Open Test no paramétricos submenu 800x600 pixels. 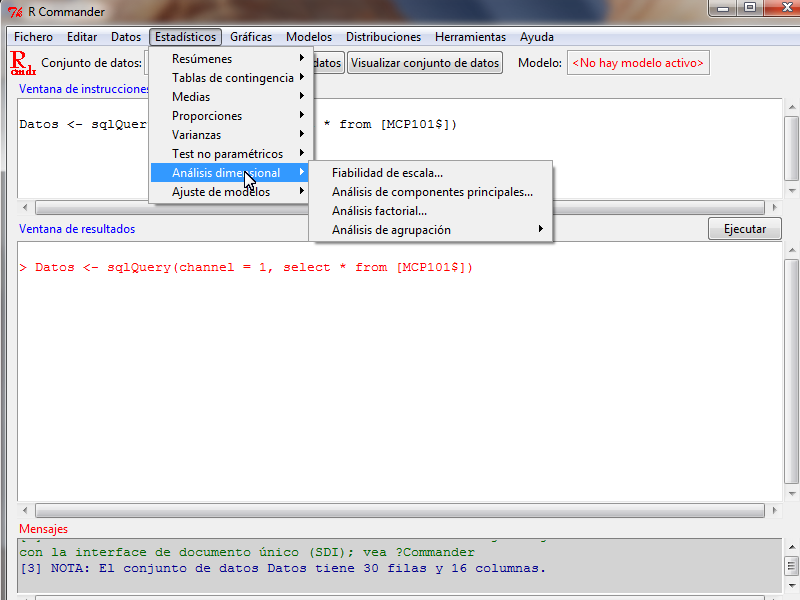point(227,154)
